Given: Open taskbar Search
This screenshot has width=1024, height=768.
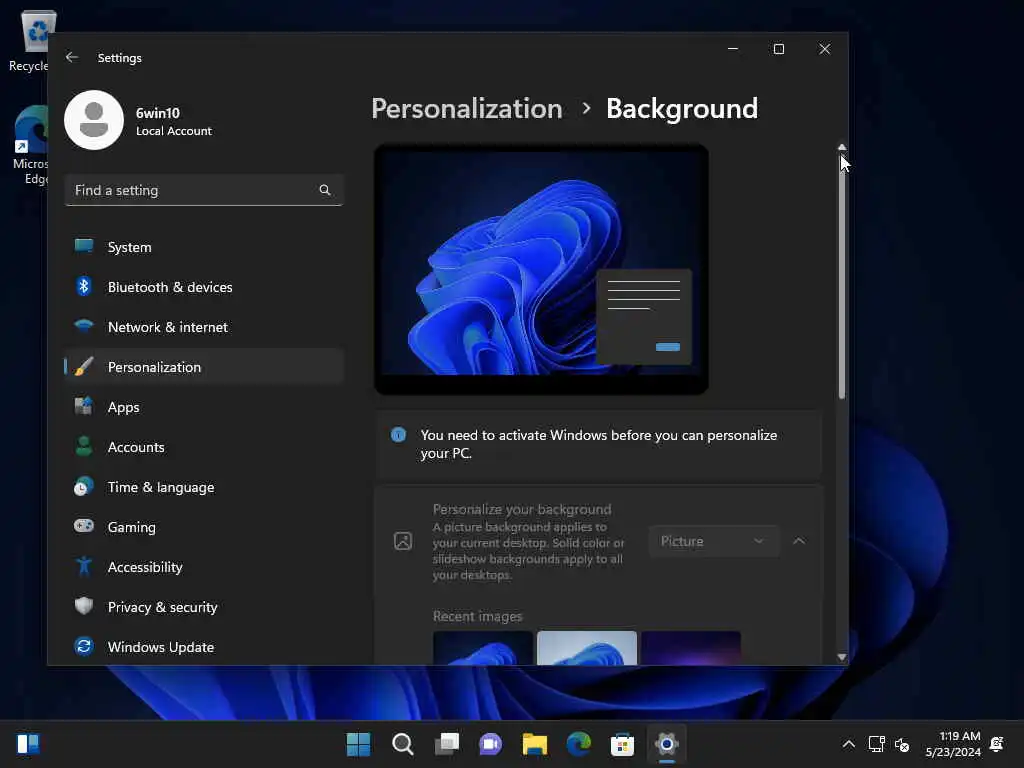Looking at the screenshot, I should (402, 744).
